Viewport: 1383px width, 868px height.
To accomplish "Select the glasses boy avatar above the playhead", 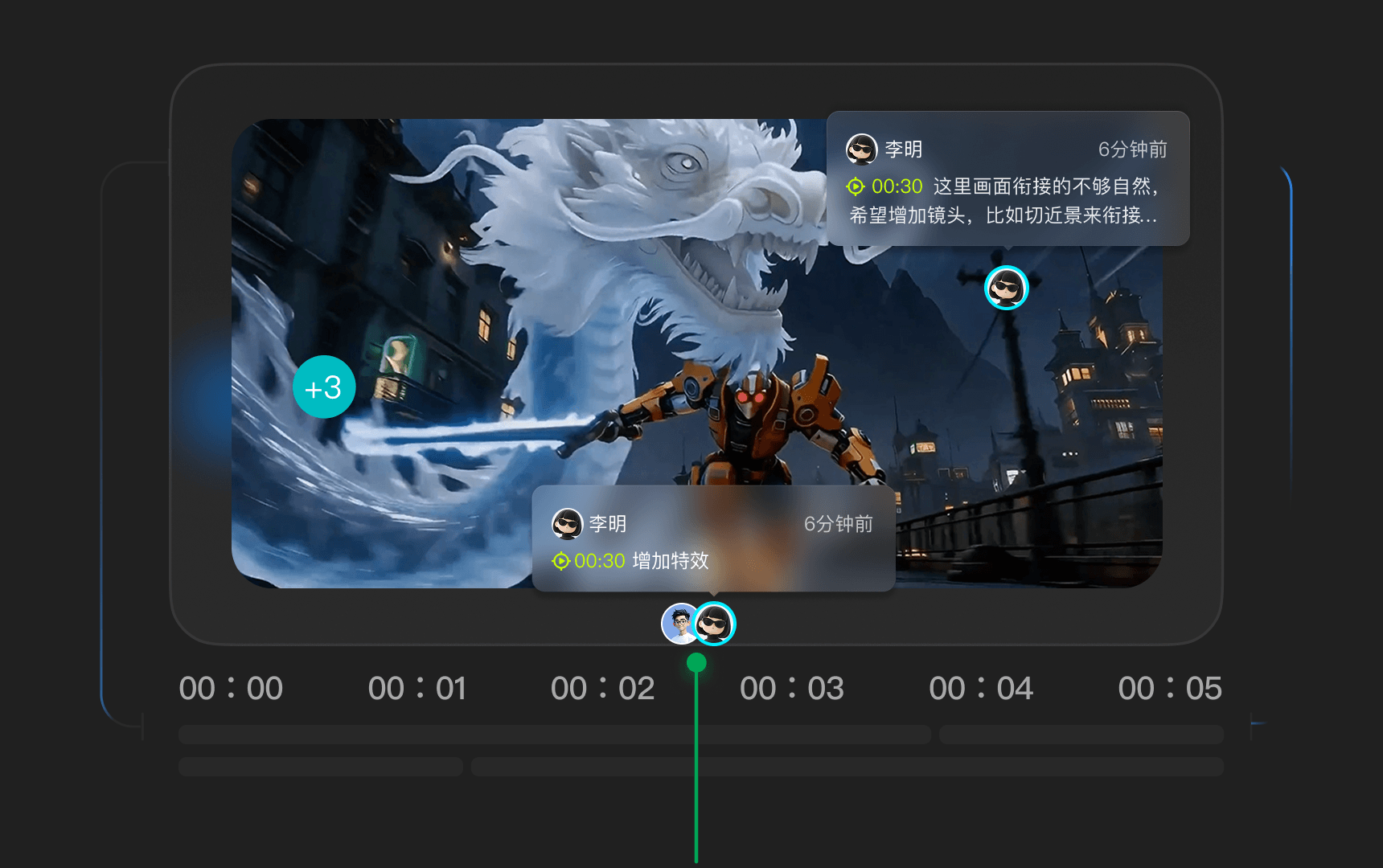I will (679, 624).
